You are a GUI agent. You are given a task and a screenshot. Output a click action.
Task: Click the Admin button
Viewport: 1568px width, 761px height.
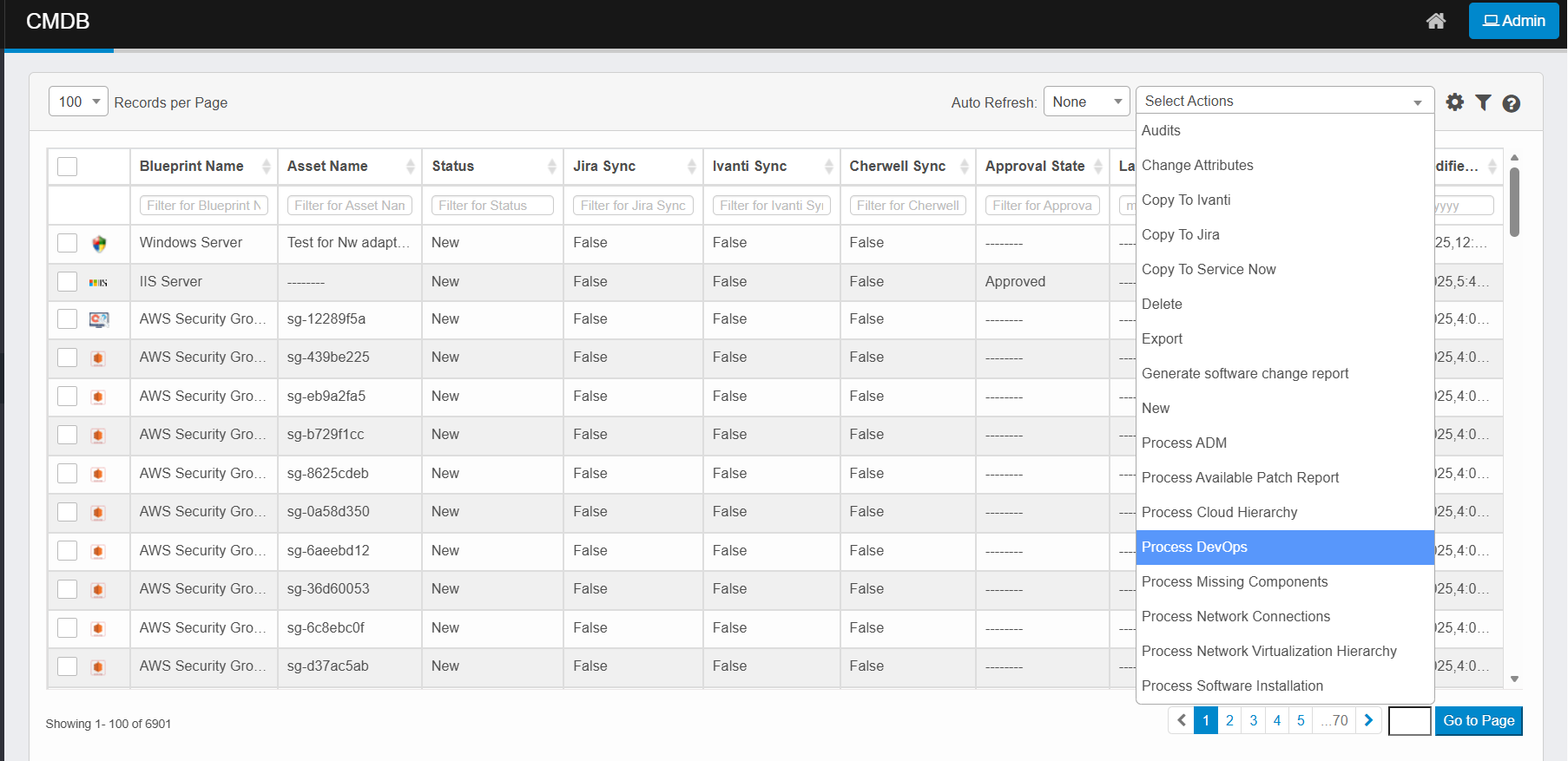1513,21
